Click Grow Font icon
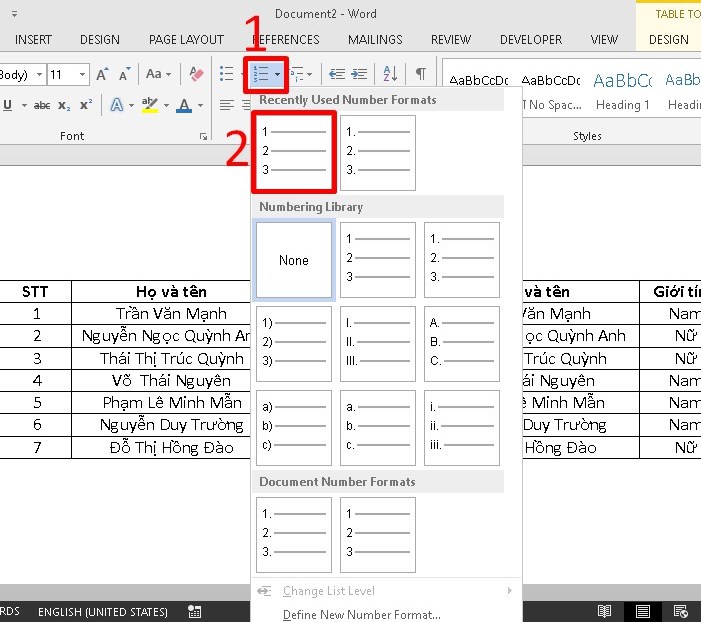Screen dimensions: 701x622 [102, 74]
